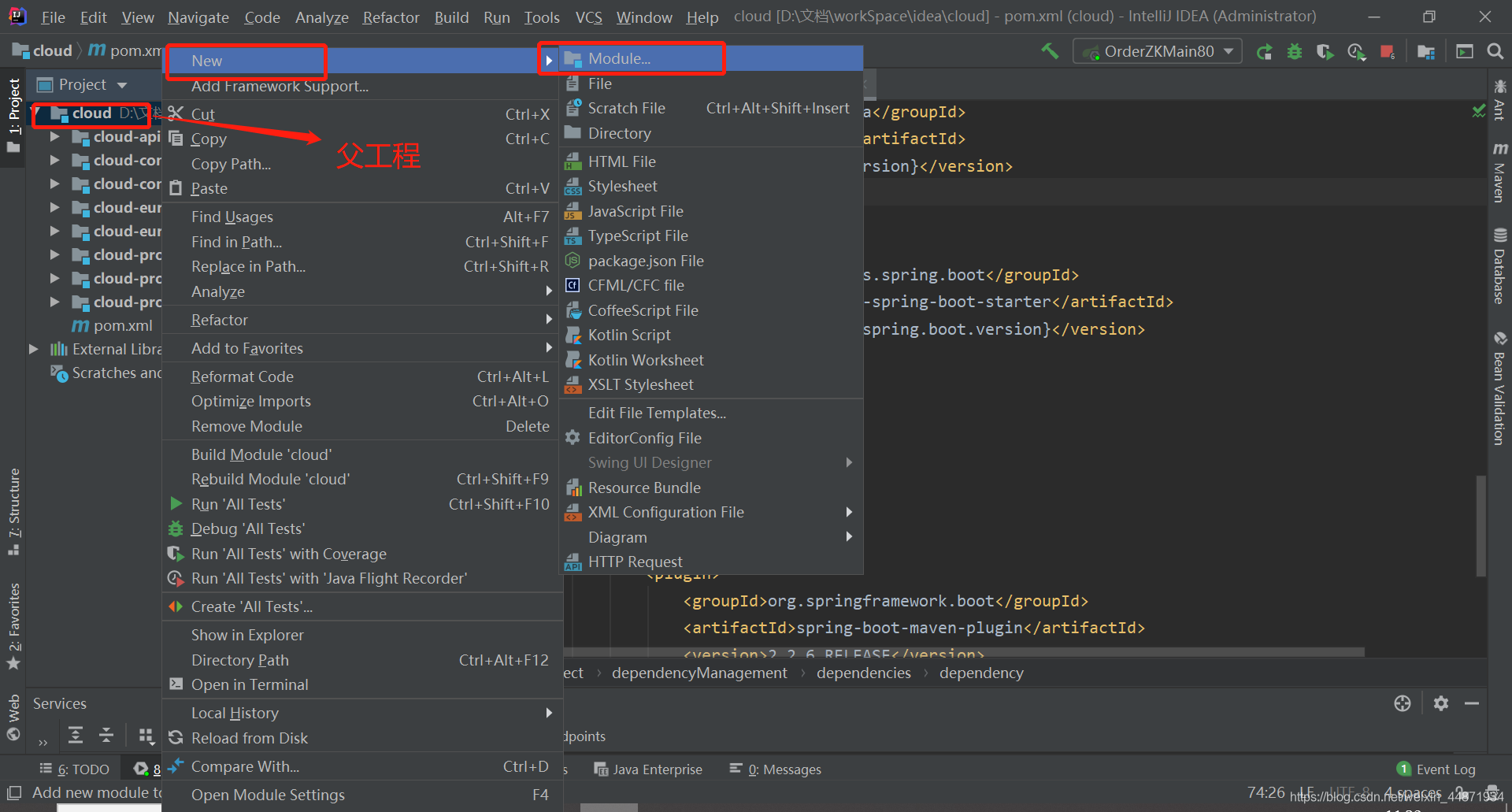This screenshot has height=812, width=1512.
Task: Click the Build project hammer icon
Action: point(1050,51)
